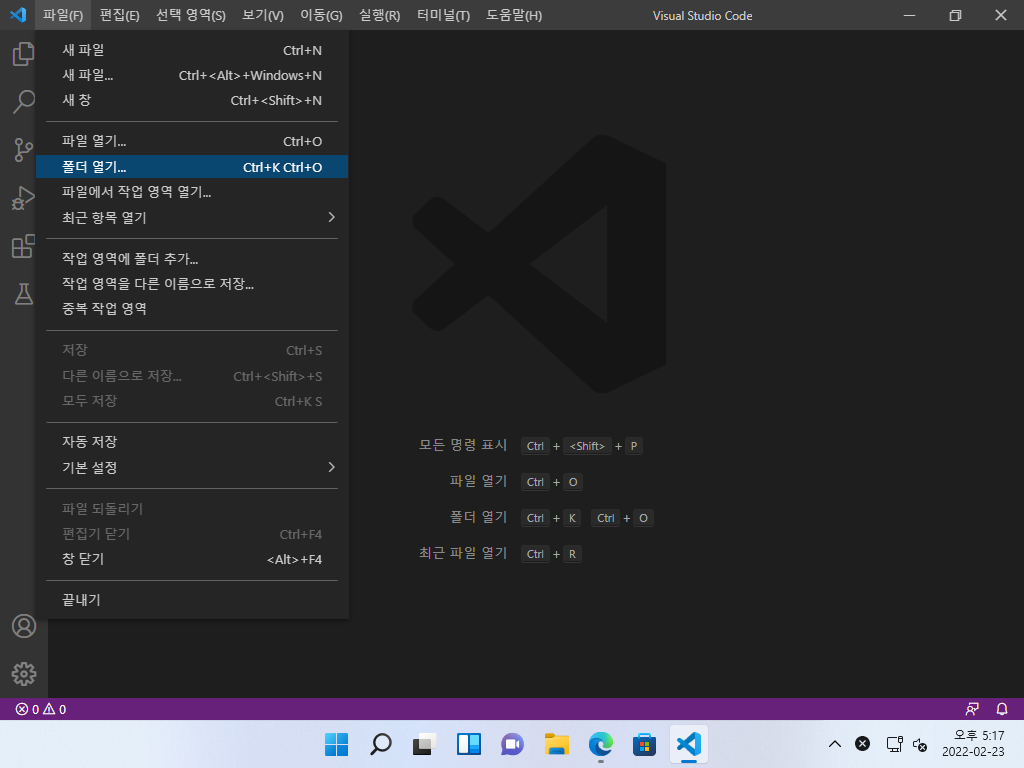The image size is (1024, 768).
Task: Click the feedback icon in status bar
Action: [972, 709]
